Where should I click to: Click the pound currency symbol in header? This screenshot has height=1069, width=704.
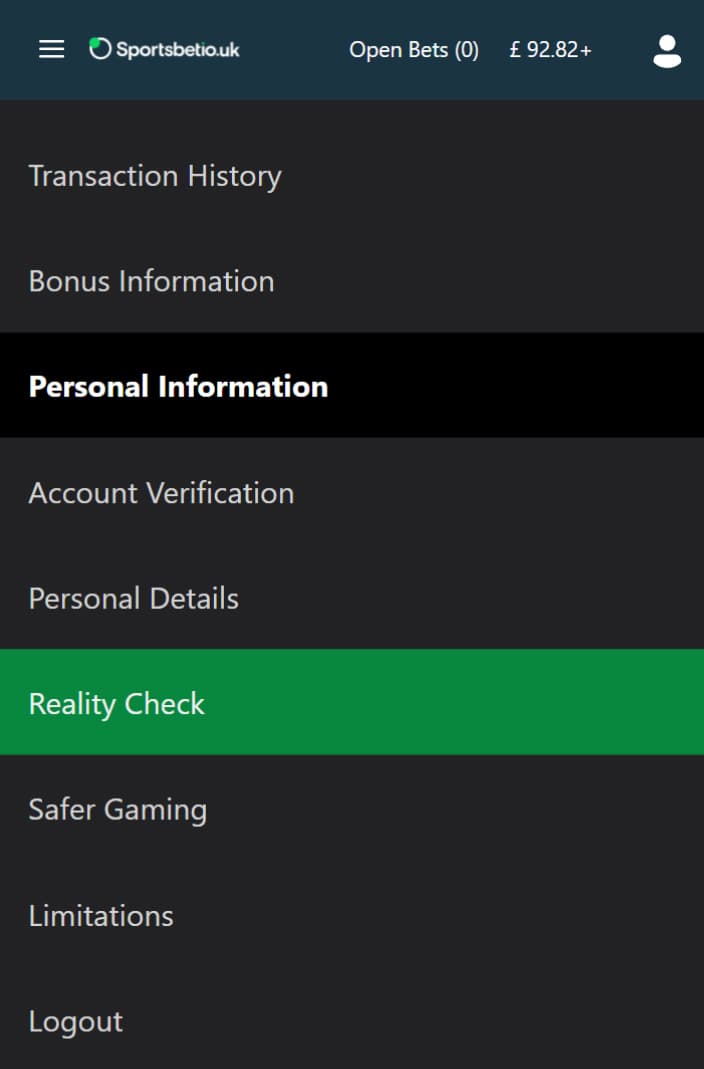(515, 50)
